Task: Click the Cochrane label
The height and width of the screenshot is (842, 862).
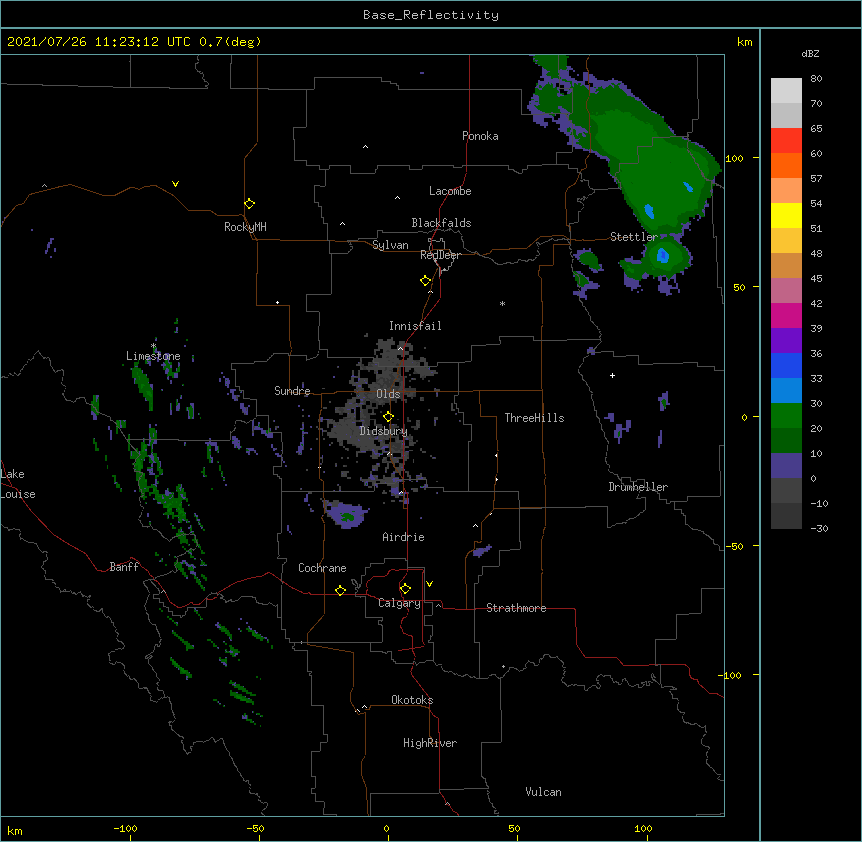Action: [x=322, y=568]
